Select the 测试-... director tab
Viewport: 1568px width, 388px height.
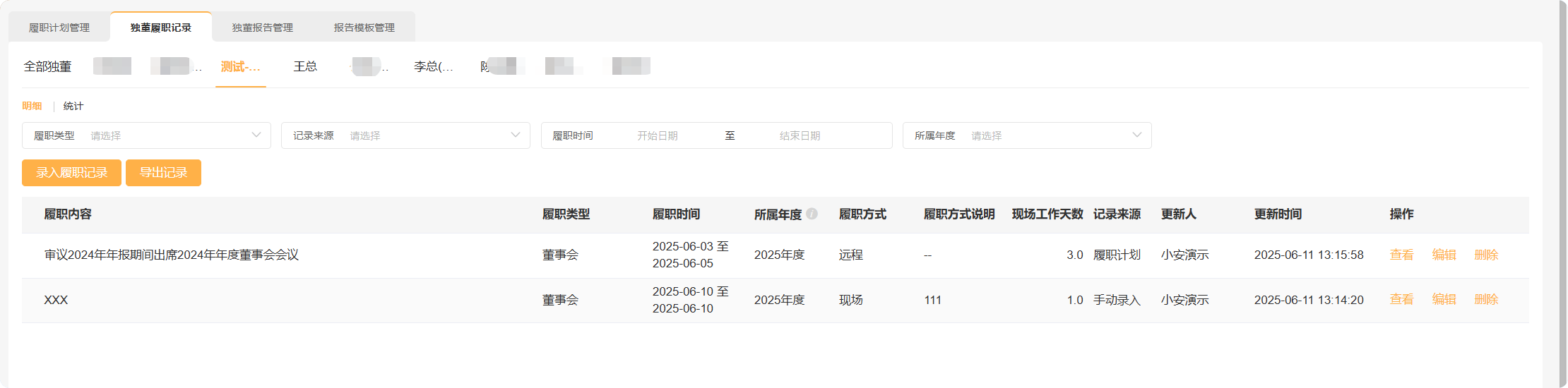click(241, 66)
